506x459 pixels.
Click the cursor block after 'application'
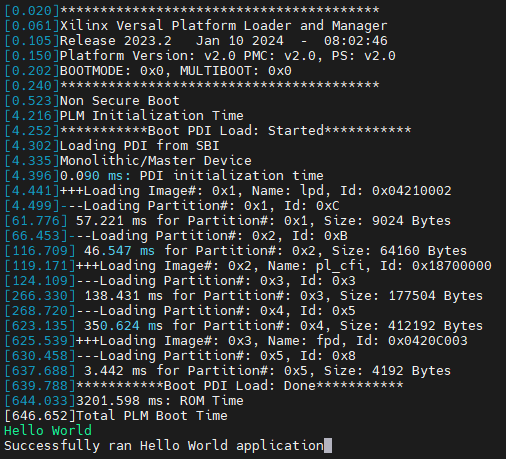pos(328,446)
